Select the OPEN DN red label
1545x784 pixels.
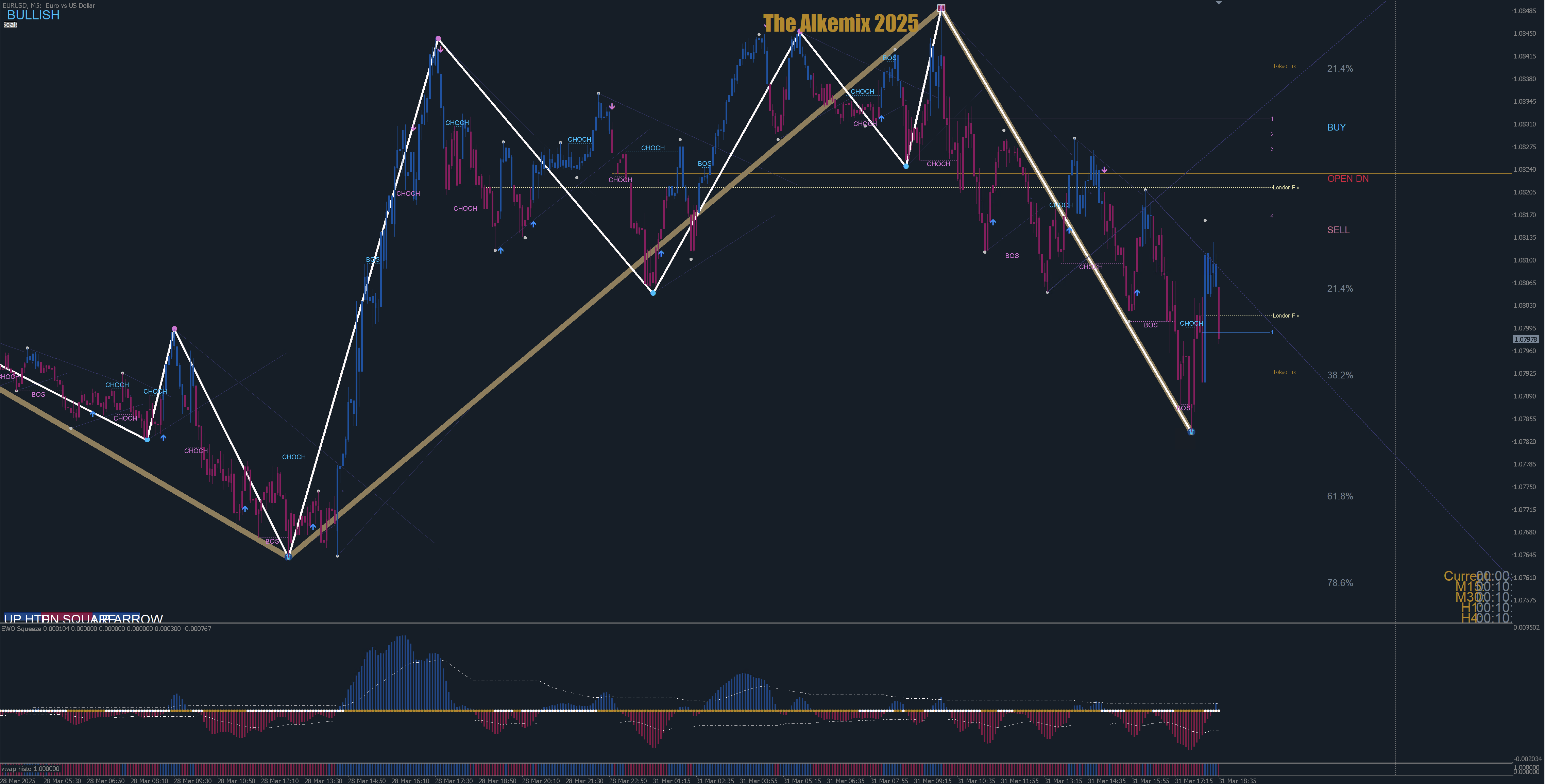1348,179
